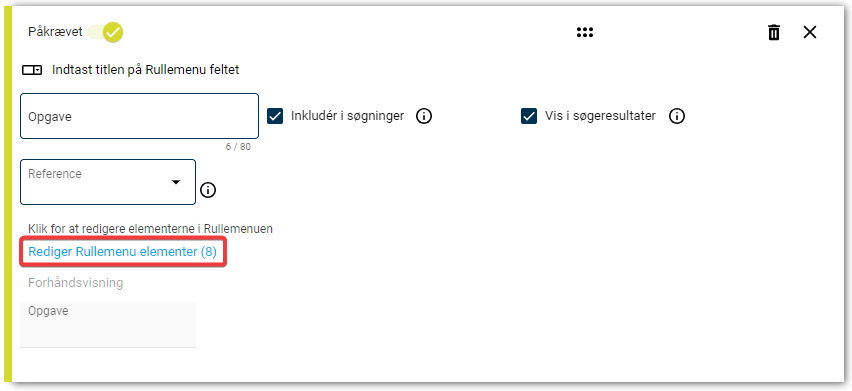852x391 pixels.
Task: Click the 6 / 80 character counter
Action: point(238,147)
